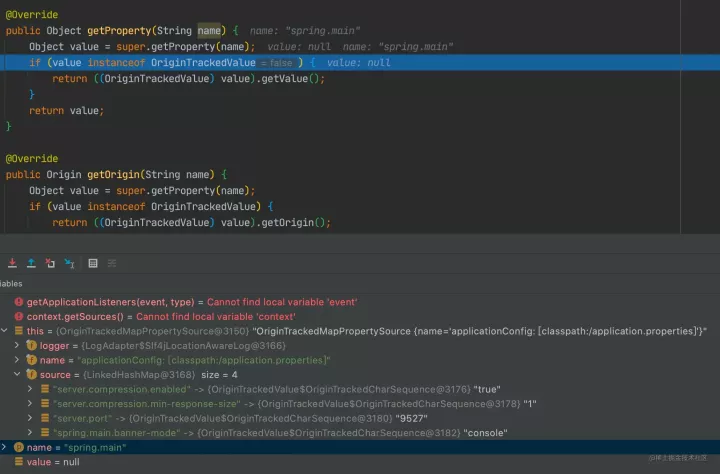Click the object icon next to 'this'
Screen dimensions: 720x474
[19, 331]
